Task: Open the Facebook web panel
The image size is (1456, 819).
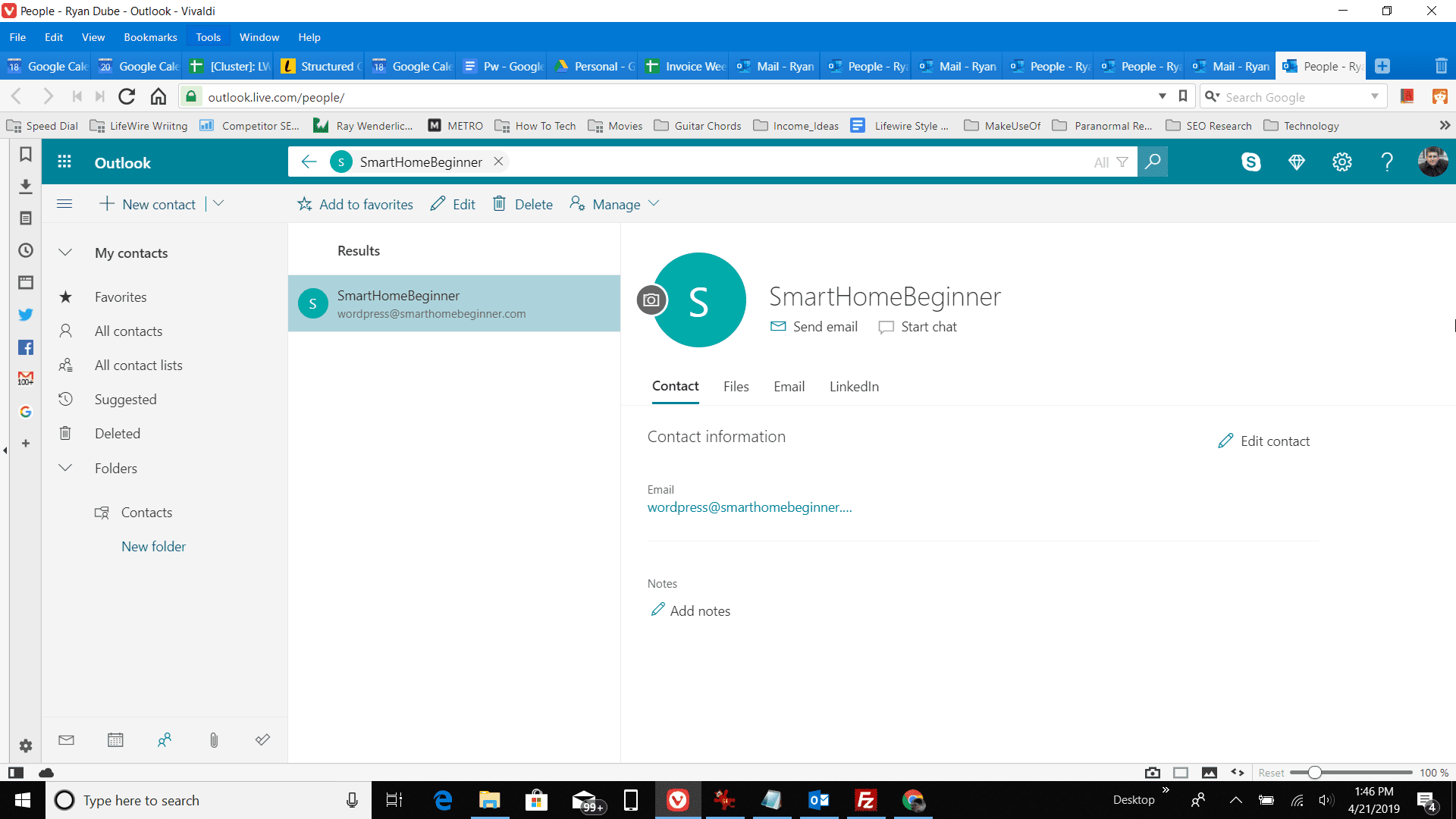Action: click(x=25, y=347)
